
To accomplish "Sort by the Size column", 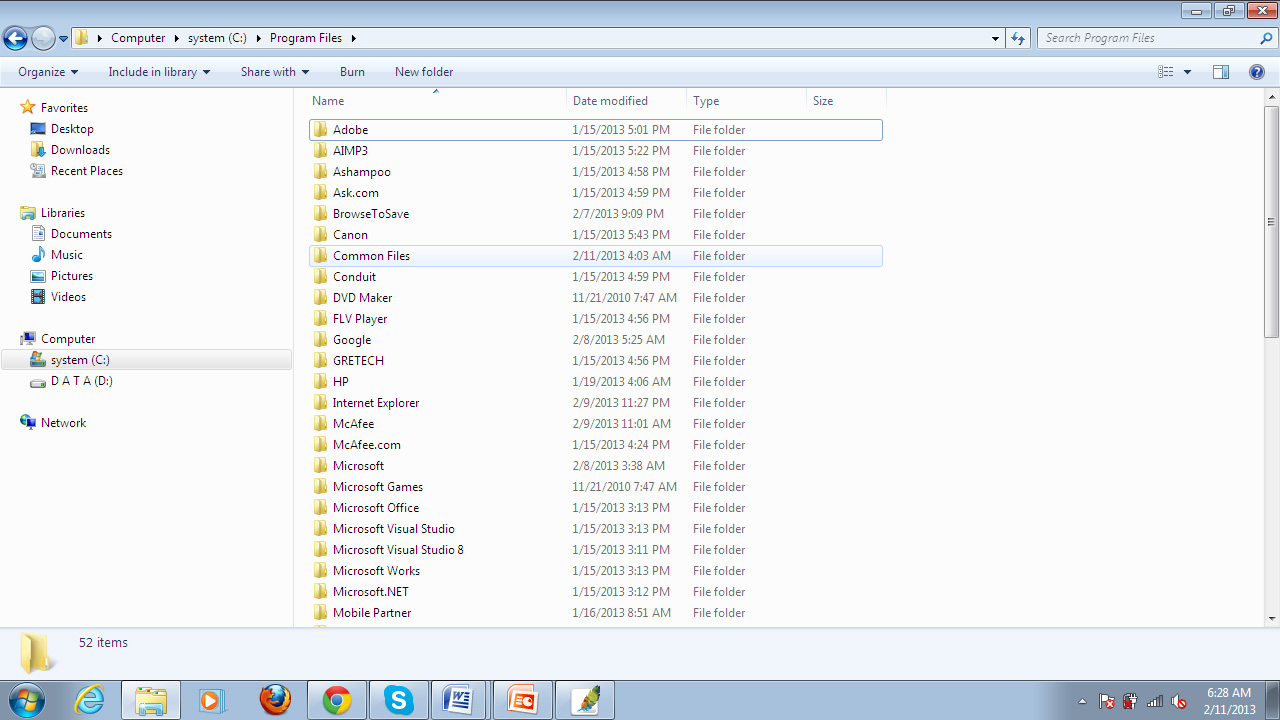I will (847, 101).
